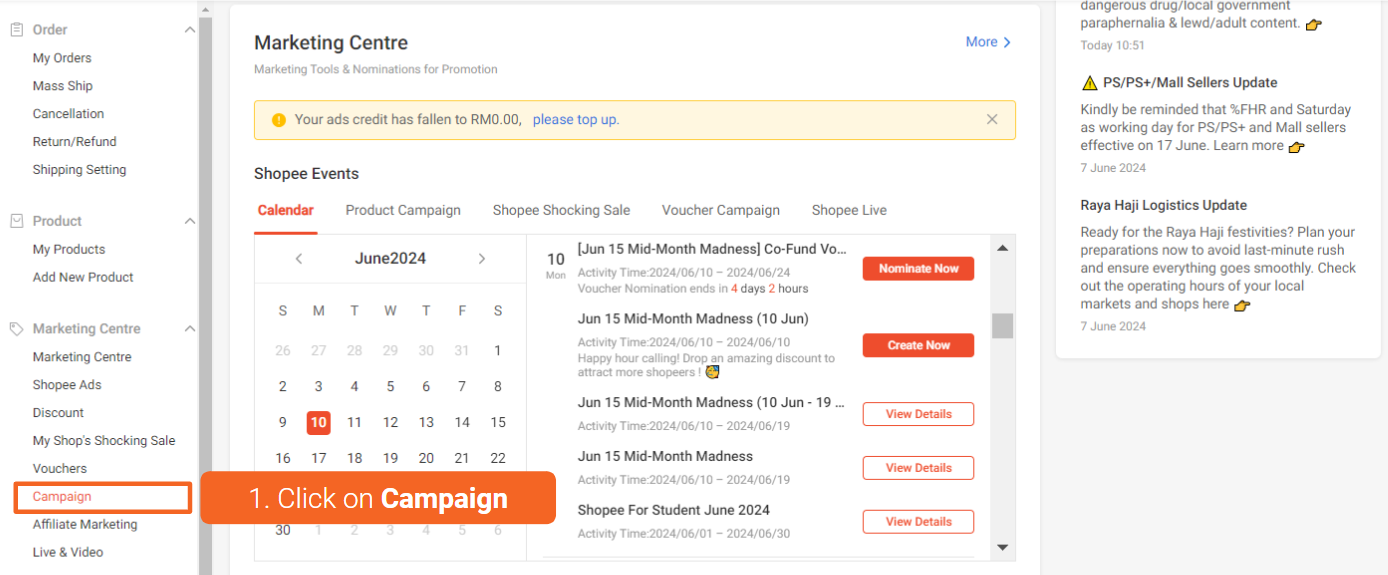Click the Marketing Centre tag icon
This screenshot has height=575, width=1388.
click(x=16, y=329)
